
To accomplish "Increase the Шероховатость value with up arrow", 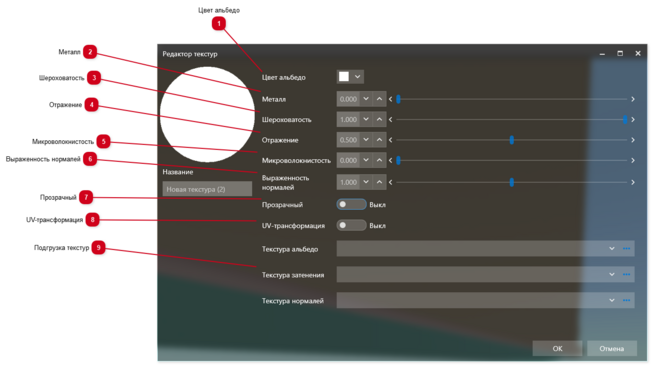I will tap(380, 119).
